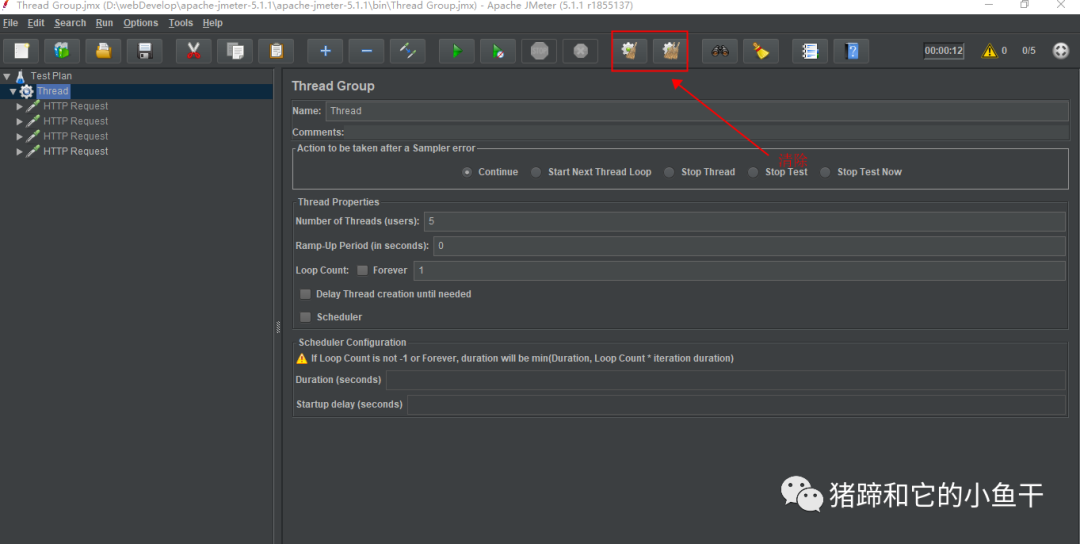Click the Number of Threads field
The width and height of the screenshot is (1080, 544).
tap(745, 222)
